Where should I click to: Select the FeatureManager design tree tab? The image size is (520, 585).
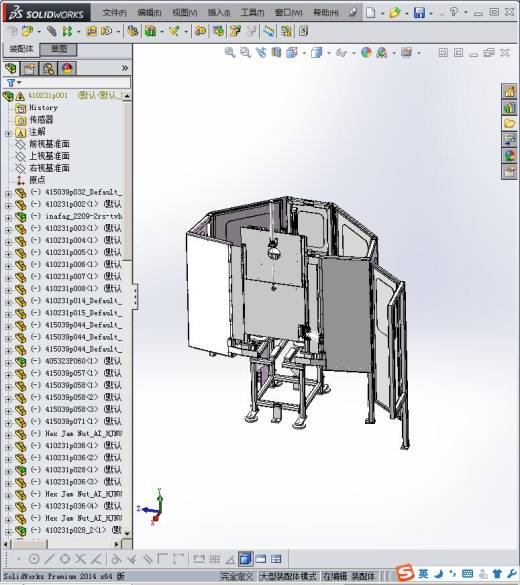11,68
